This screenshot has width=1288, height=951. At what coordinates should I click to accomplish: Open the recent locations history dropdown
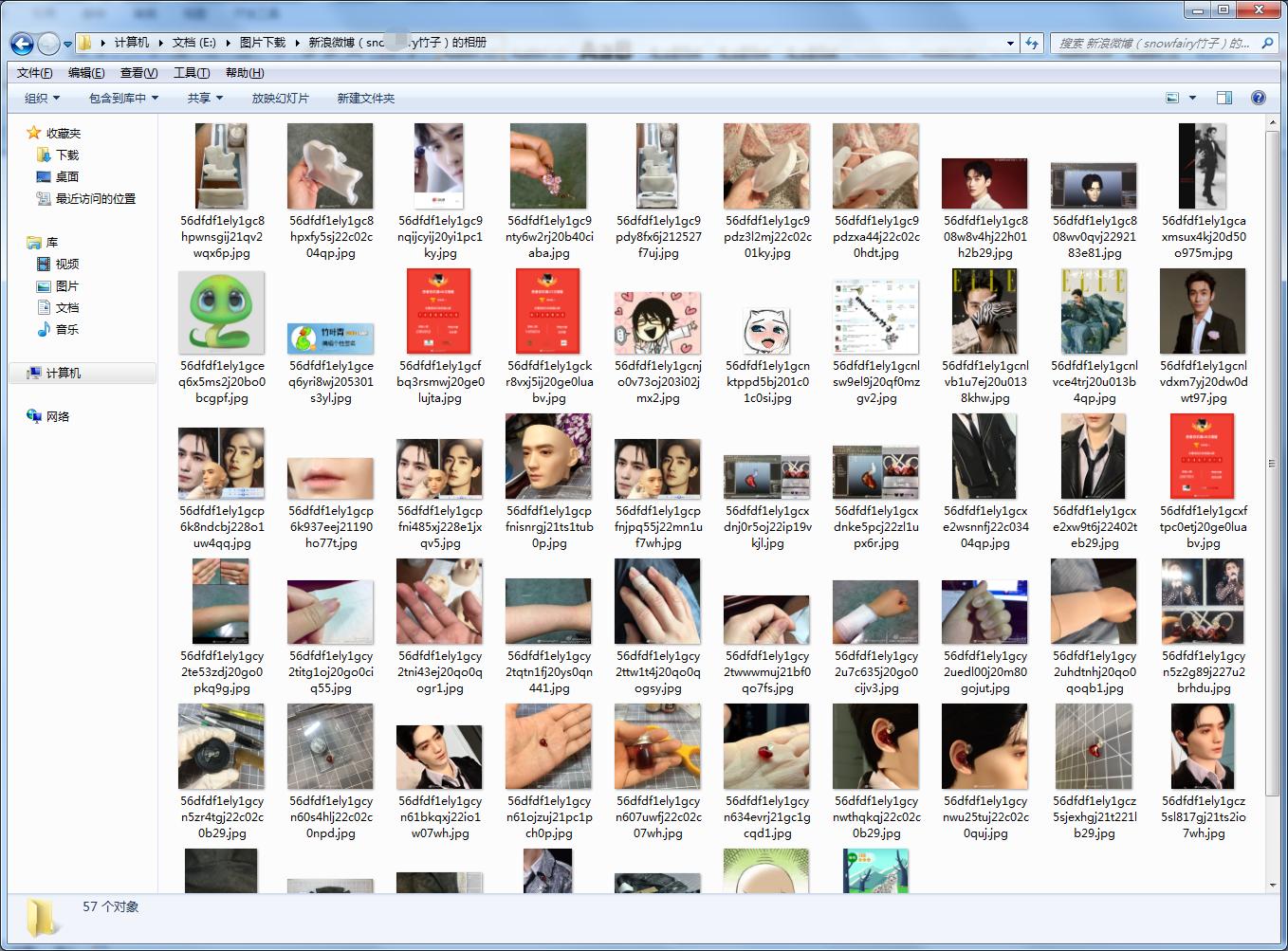pos(67,44)
